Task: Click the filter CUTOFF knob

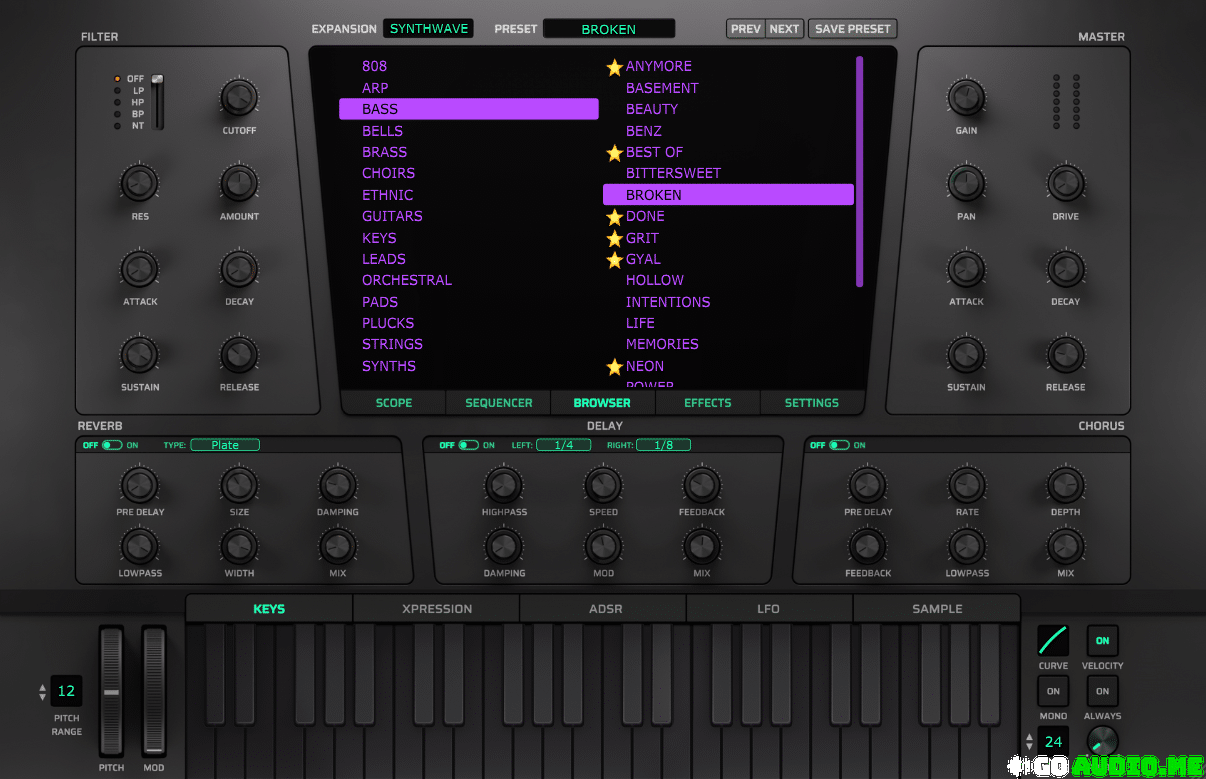Action: coord(238,98)
